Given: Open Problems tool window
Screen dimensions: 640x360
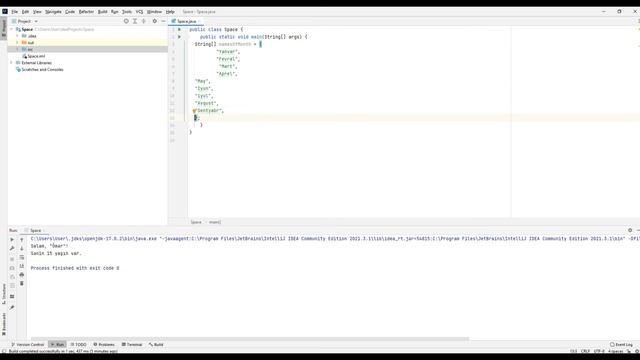Looking at the screenshot, I should coord(104,344).
